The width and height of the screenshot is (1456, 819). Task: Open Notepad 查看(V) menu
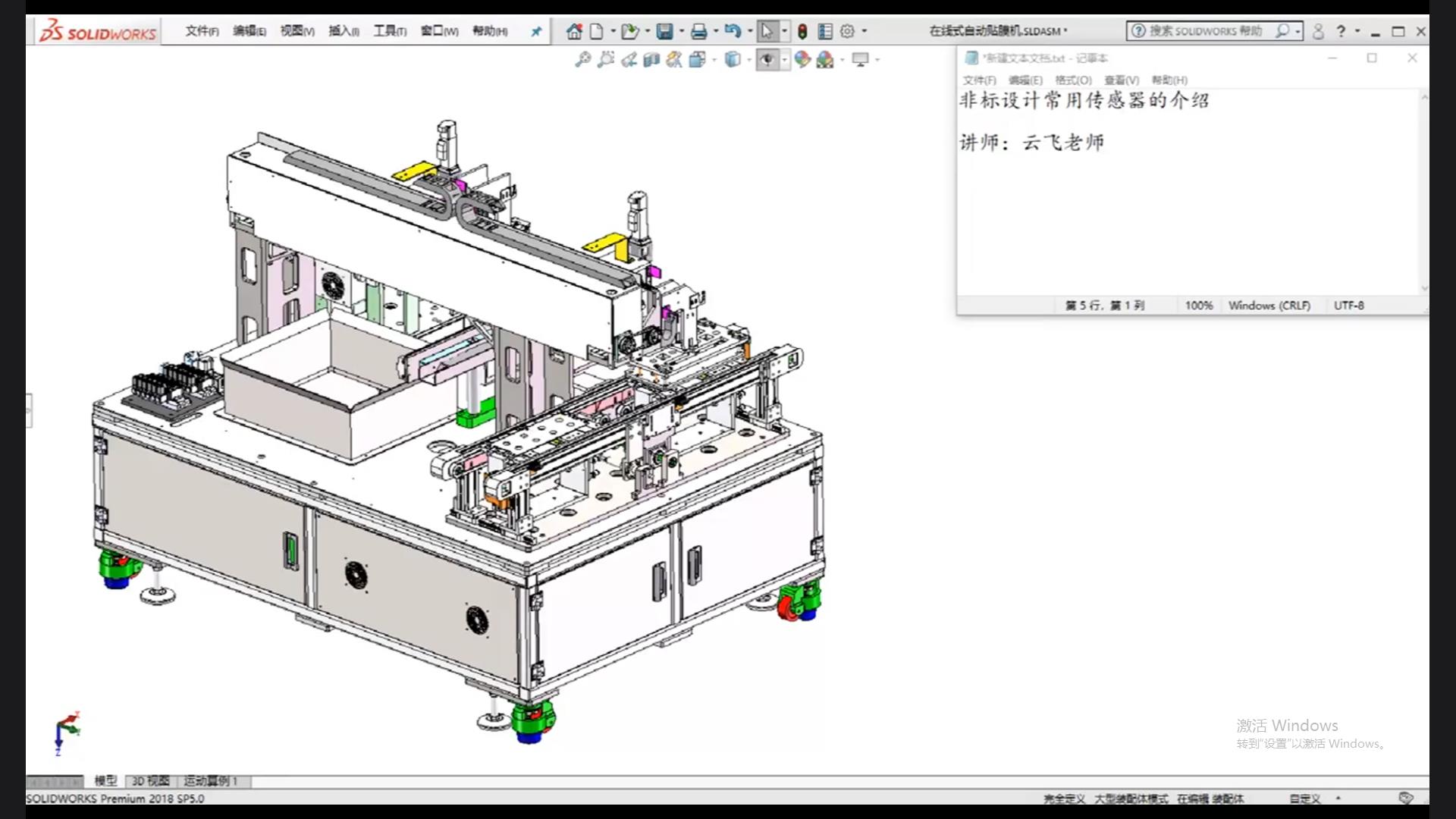tap(1121, 80)
